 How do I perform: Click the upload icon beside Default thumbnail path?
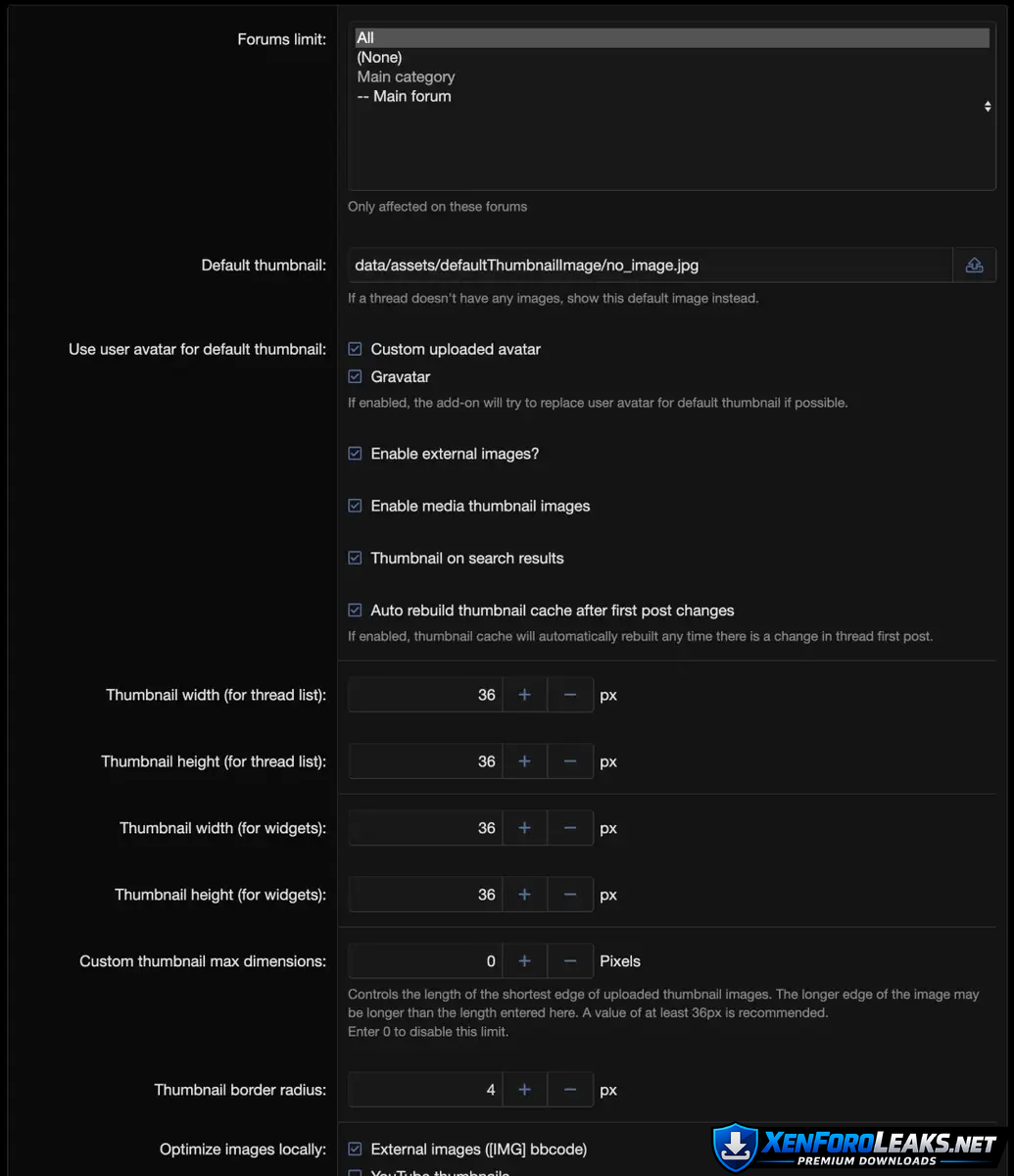pyautogui.click(x=974, y=266)
